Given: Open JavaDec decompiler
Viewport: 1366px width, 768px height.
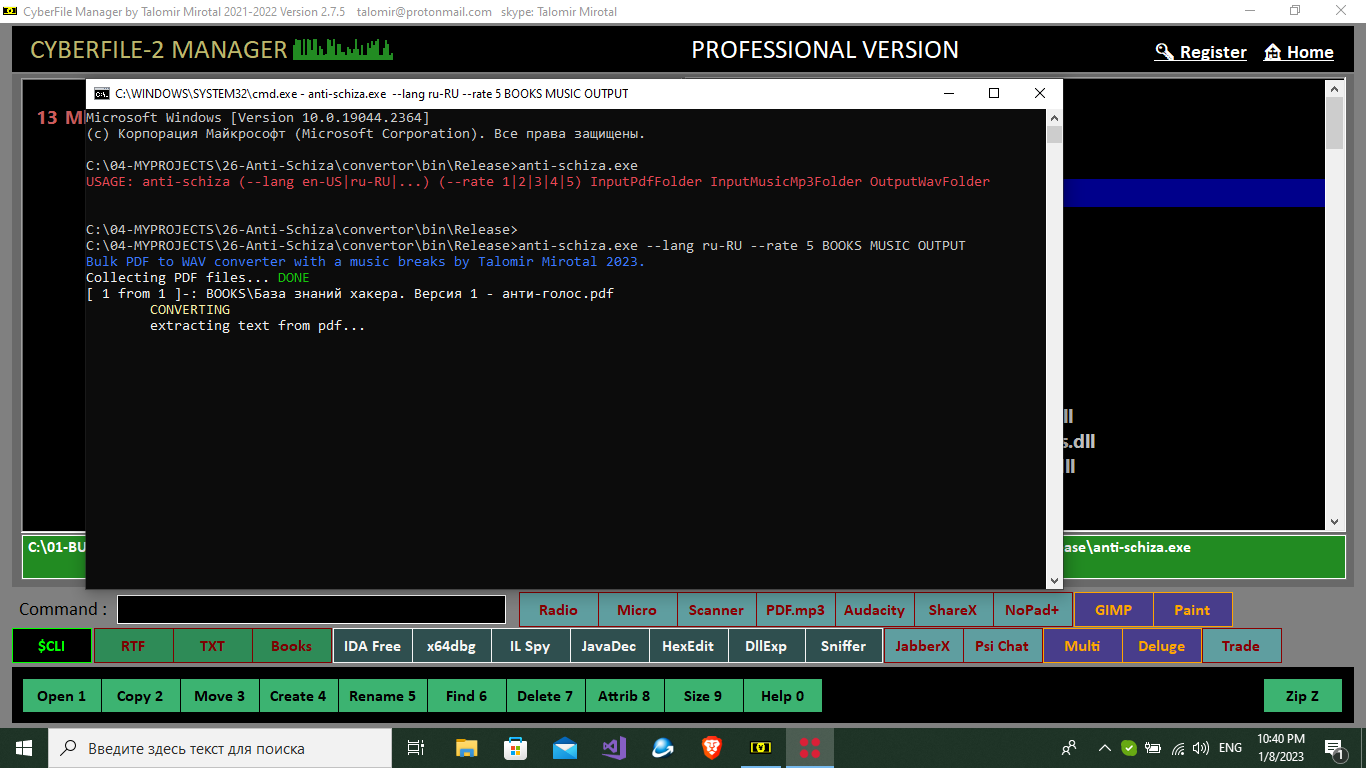Looking at the screenshot, I should click(x=609, y=646).
